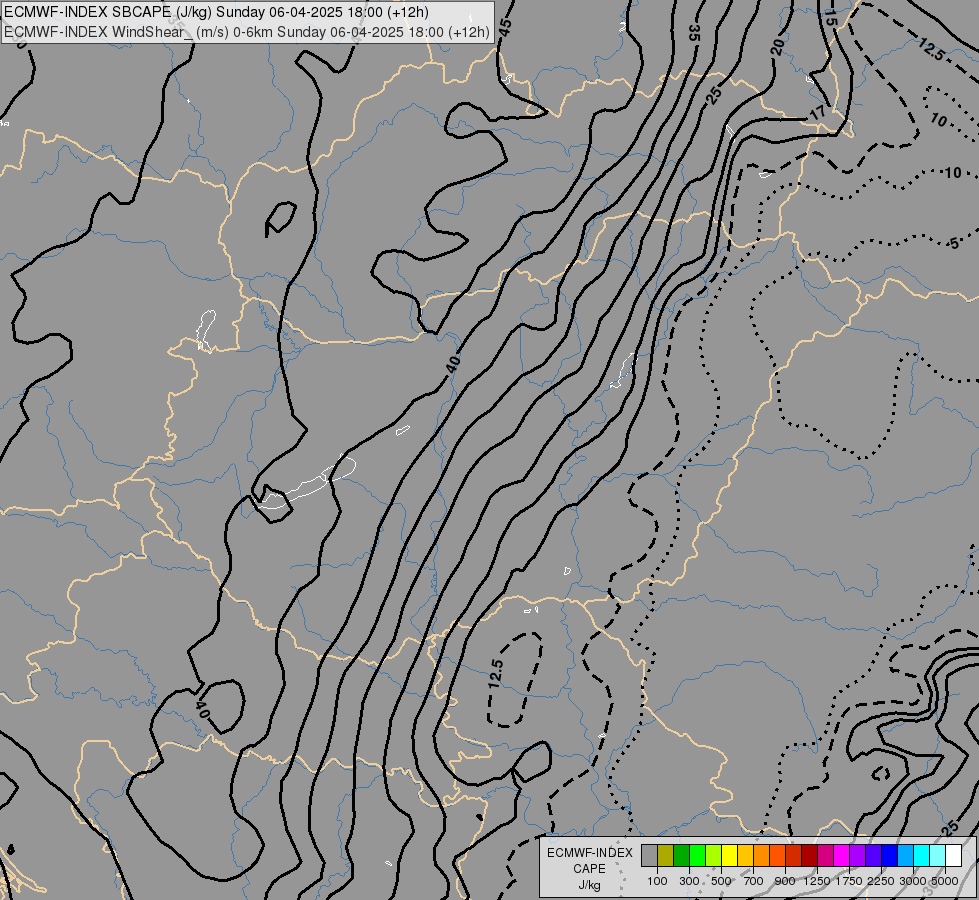The width and height of the screenshot is (979, 900).
Task: Select the bright green legend swatch
Action: tap(697, 856)
